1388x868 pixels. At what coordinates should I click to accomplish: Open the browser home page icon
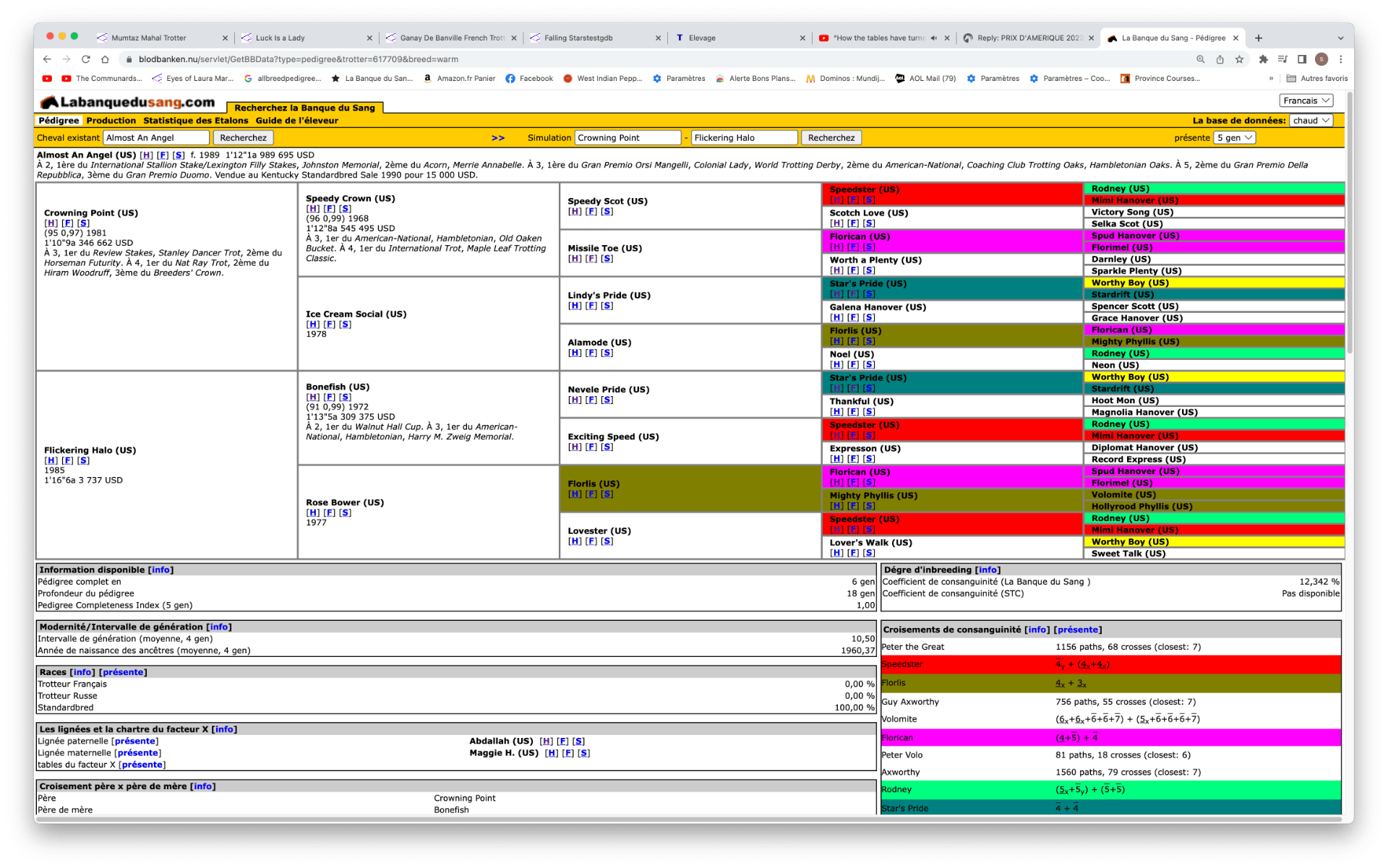point(105,59)
